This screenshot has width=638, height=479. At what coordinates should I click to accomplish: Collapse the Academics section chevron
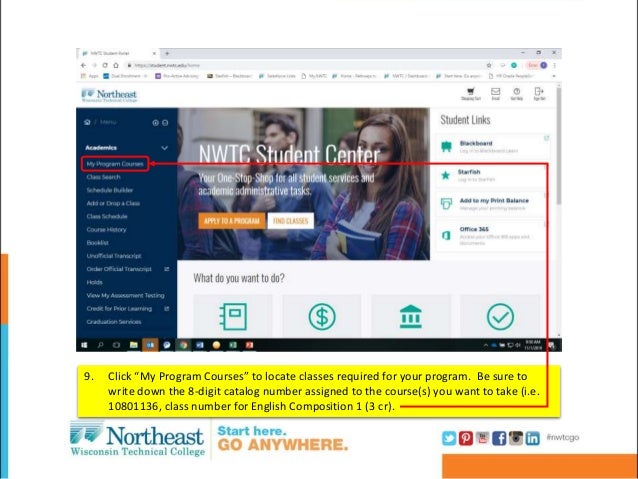[164, 148]
